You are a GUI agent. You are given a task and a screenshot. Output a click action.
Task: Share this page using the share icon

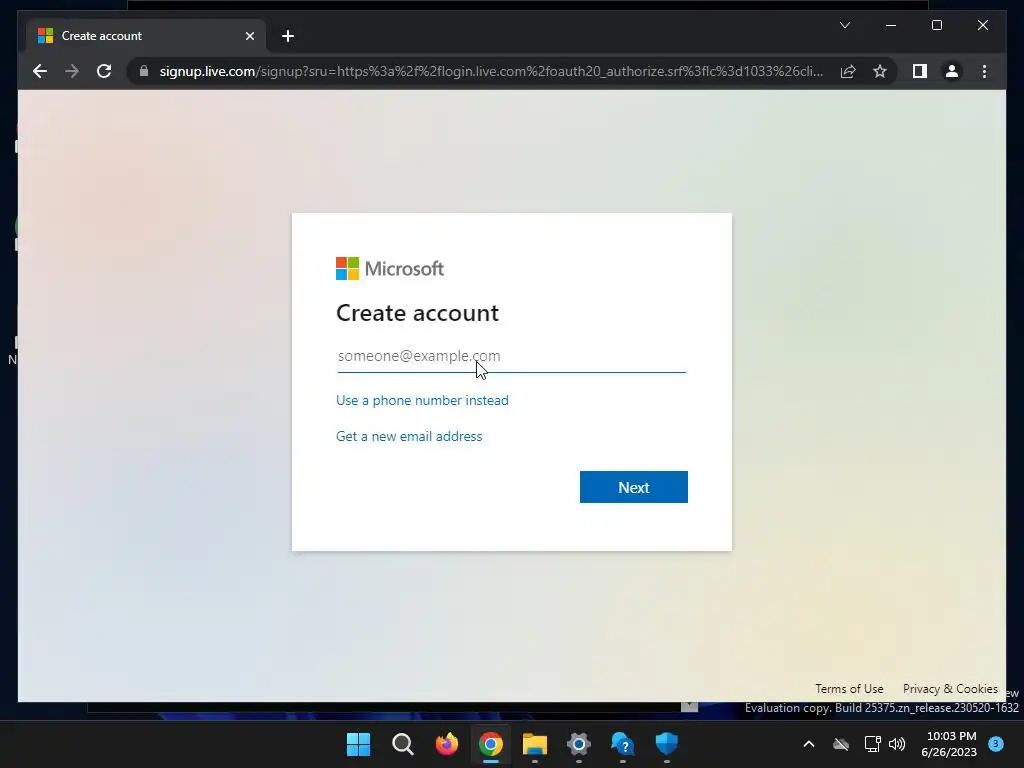pyautogui.click(x=848, y=71)
